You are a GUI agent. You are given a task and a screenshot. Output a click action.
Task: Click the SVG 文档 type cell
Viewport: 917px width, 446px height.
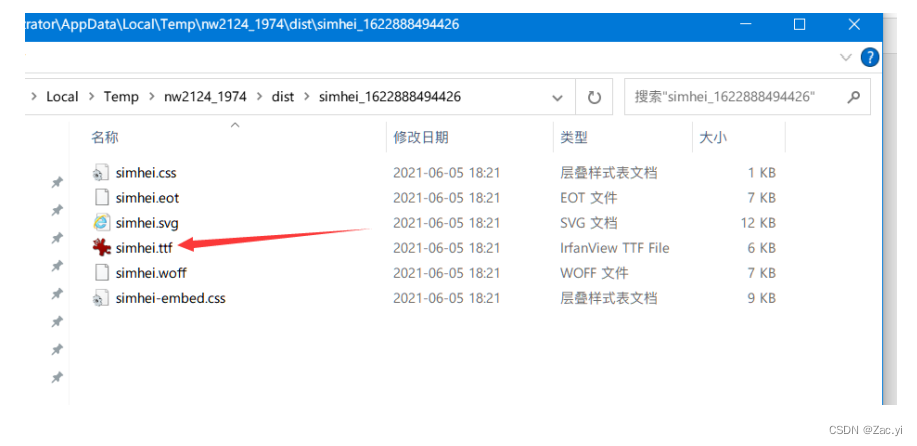click(x=588, y=223)
